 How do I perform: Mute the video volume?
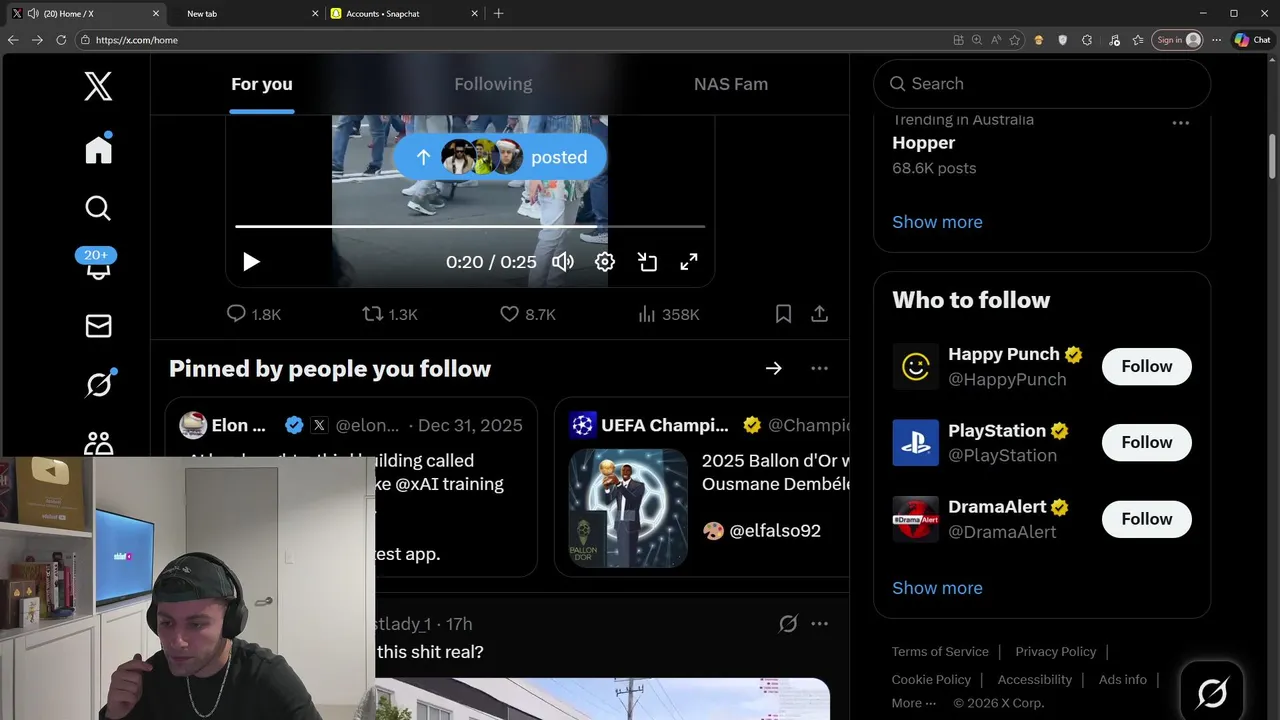(563, 262)
